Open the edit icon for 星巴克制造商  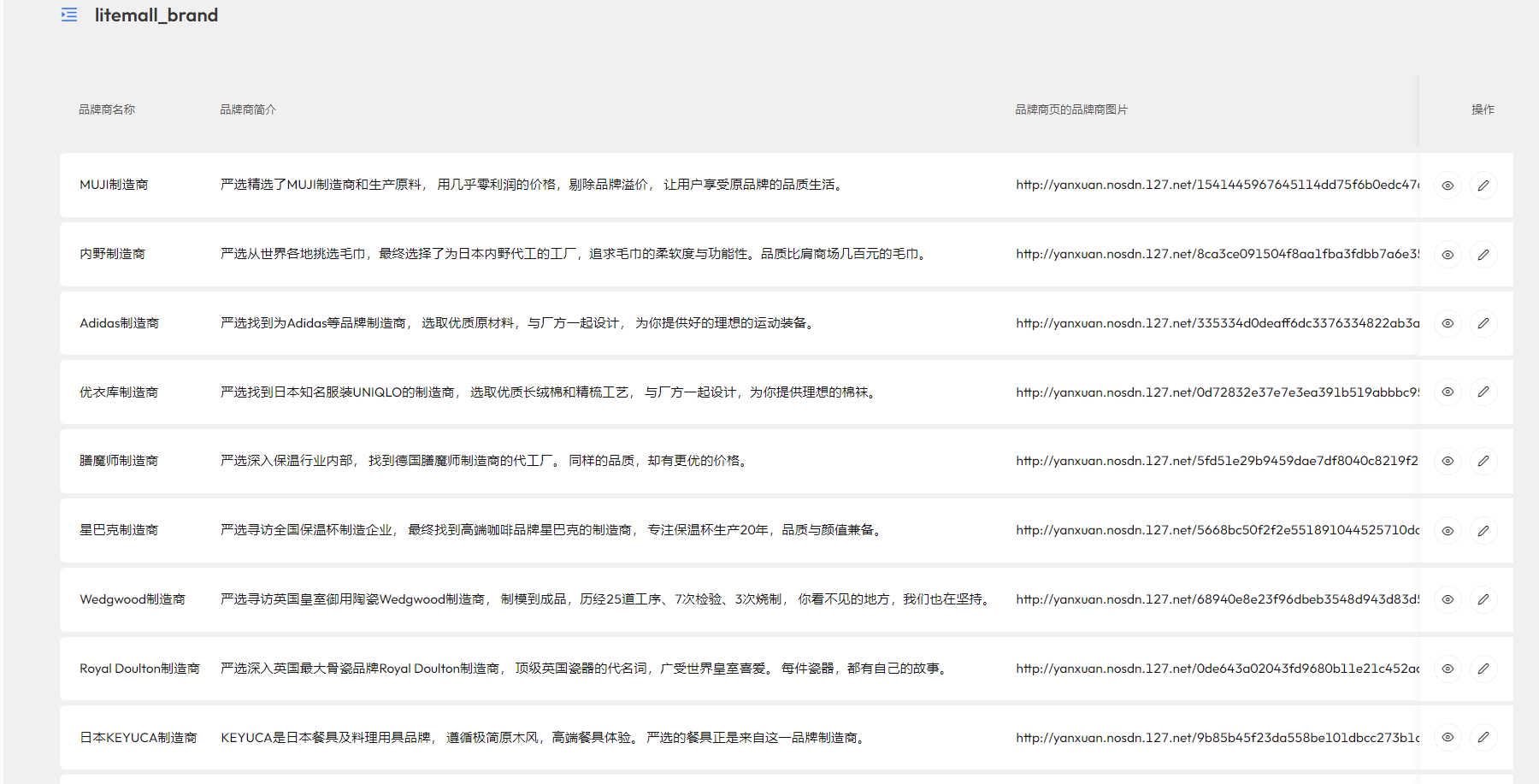click(1483, 530)
